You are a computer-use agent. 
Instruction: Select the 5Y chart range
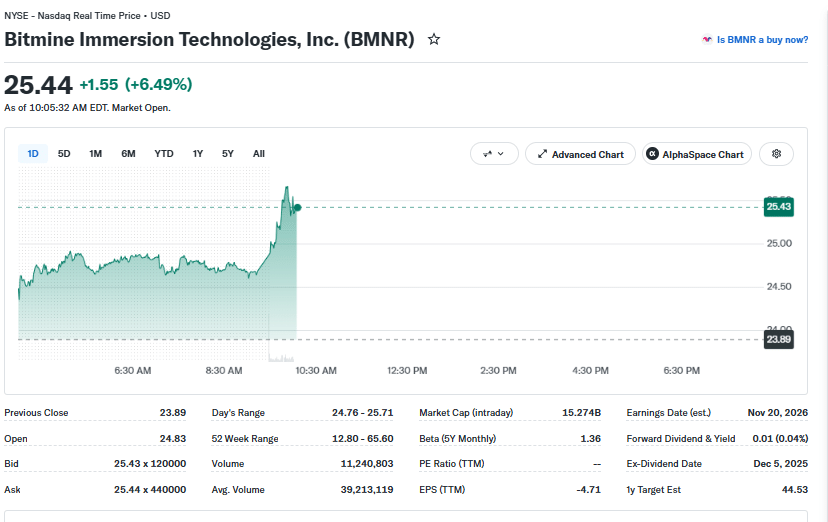pyautogui.click(x=228, y=154)
